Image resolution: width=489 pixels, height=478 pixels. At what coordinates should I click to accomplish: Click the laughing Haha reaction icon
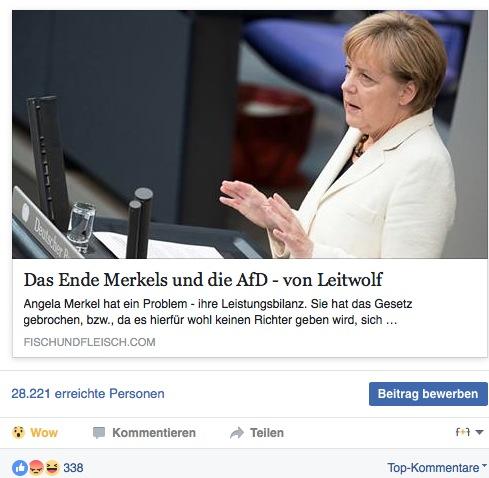coord(52,468)
